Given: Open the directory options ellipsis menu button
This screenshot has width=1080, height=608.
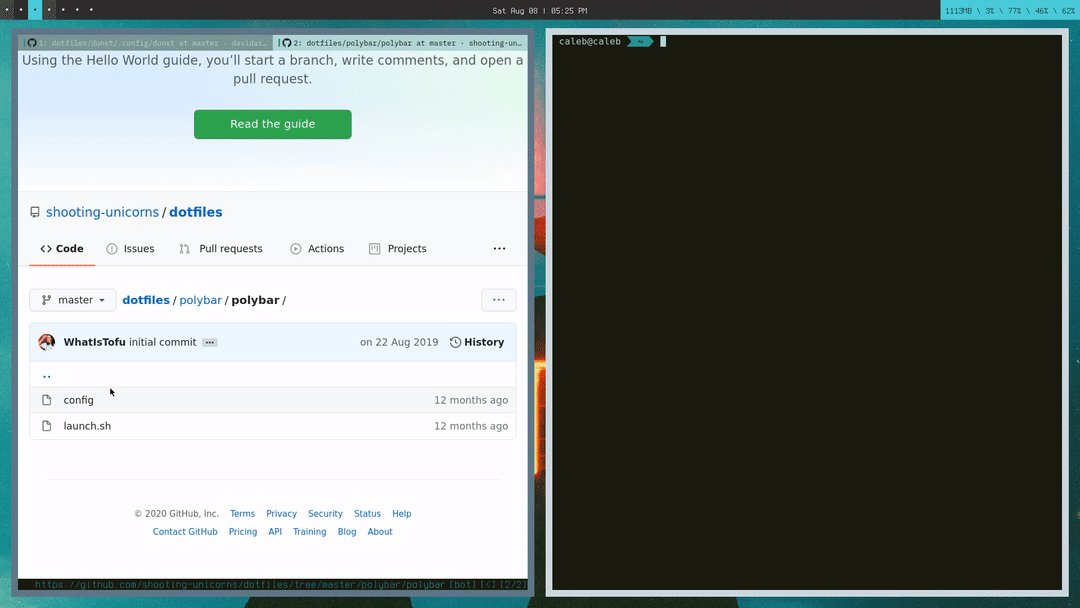Looking at the screenshot, I should coord(499,300).
